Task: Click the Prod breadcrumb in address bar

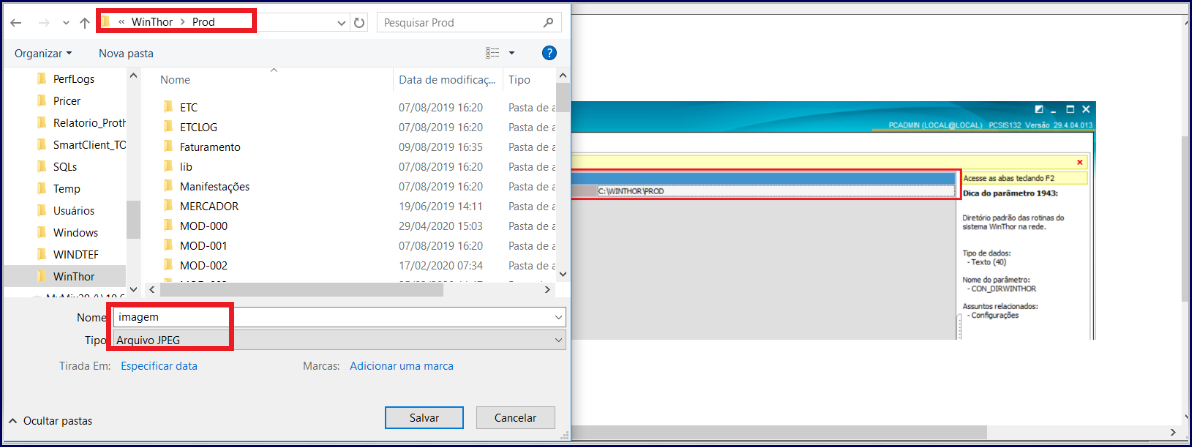Action: [x=203, y=22]
